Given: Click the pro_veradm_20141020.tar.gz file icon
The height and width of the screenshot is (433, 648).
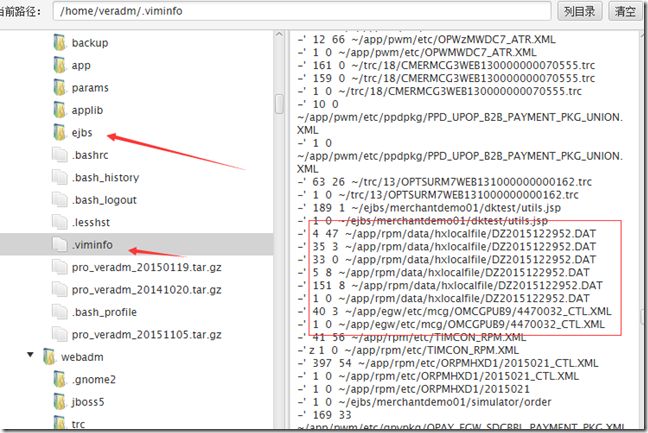Looking at the screenshot, I should 60,289.
